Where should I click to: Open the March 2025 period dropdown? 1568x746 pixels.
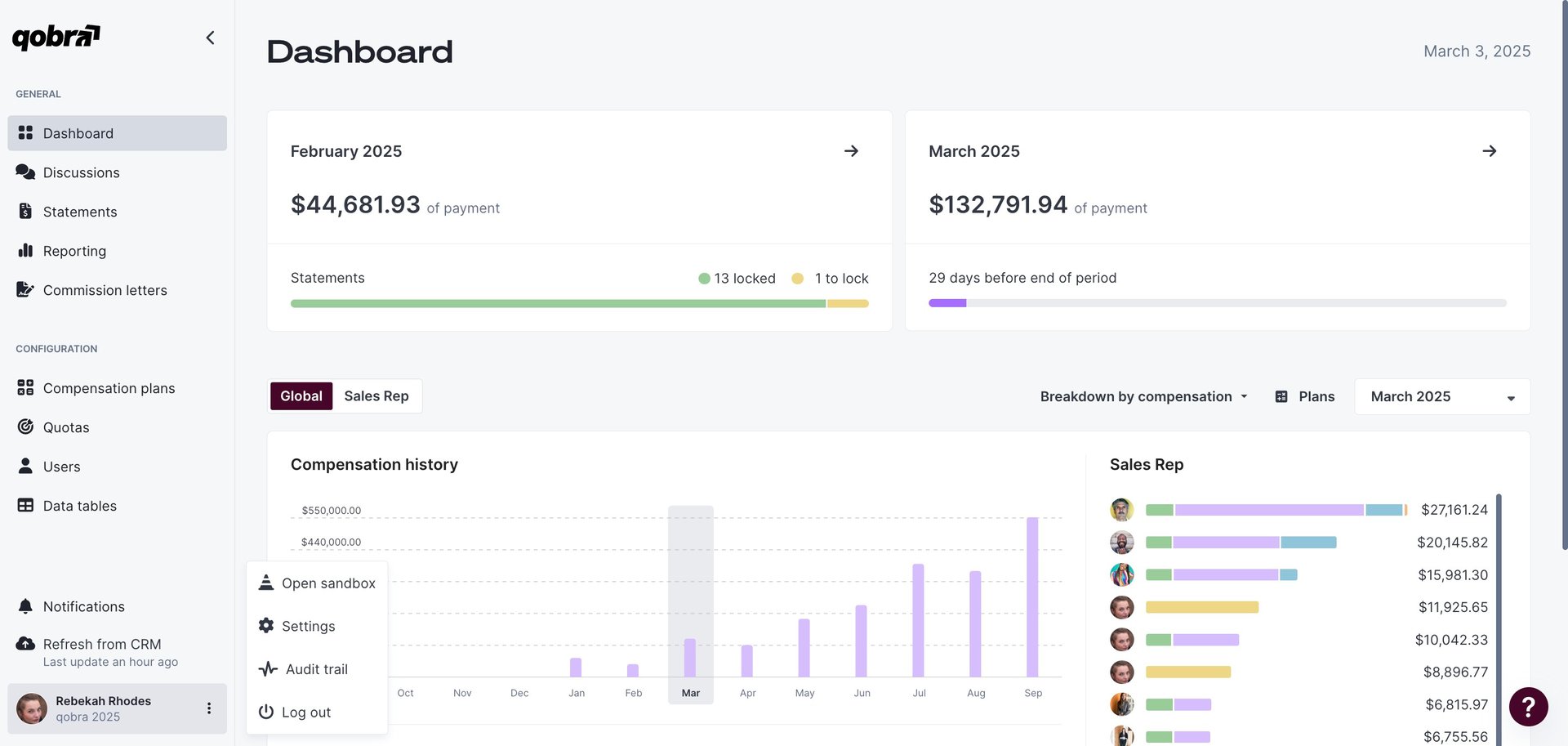click(x=1441, y=396)
